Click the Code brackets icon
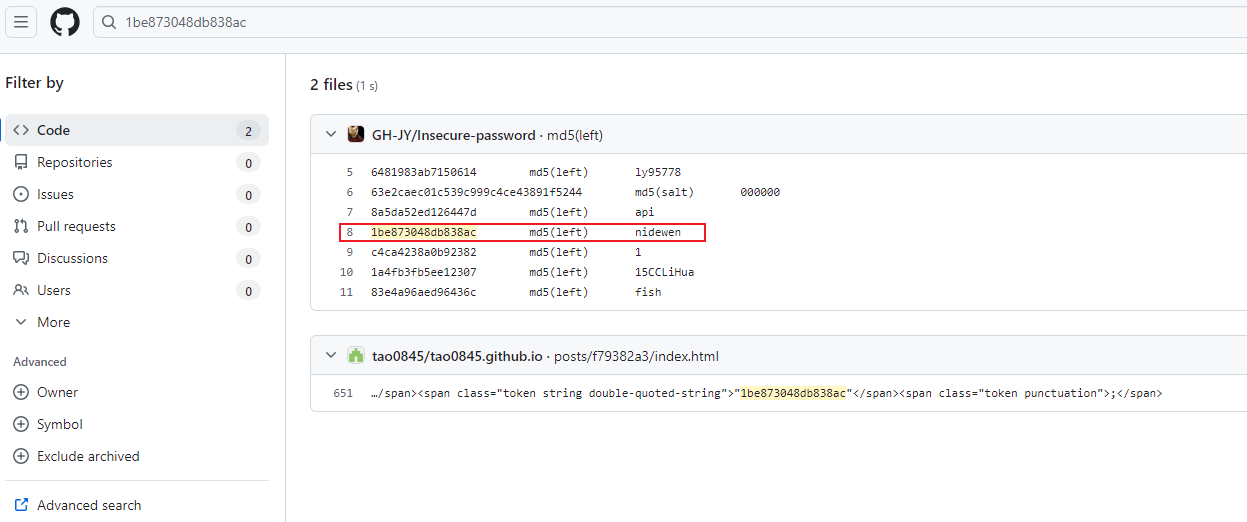 (x=21, y=130)
